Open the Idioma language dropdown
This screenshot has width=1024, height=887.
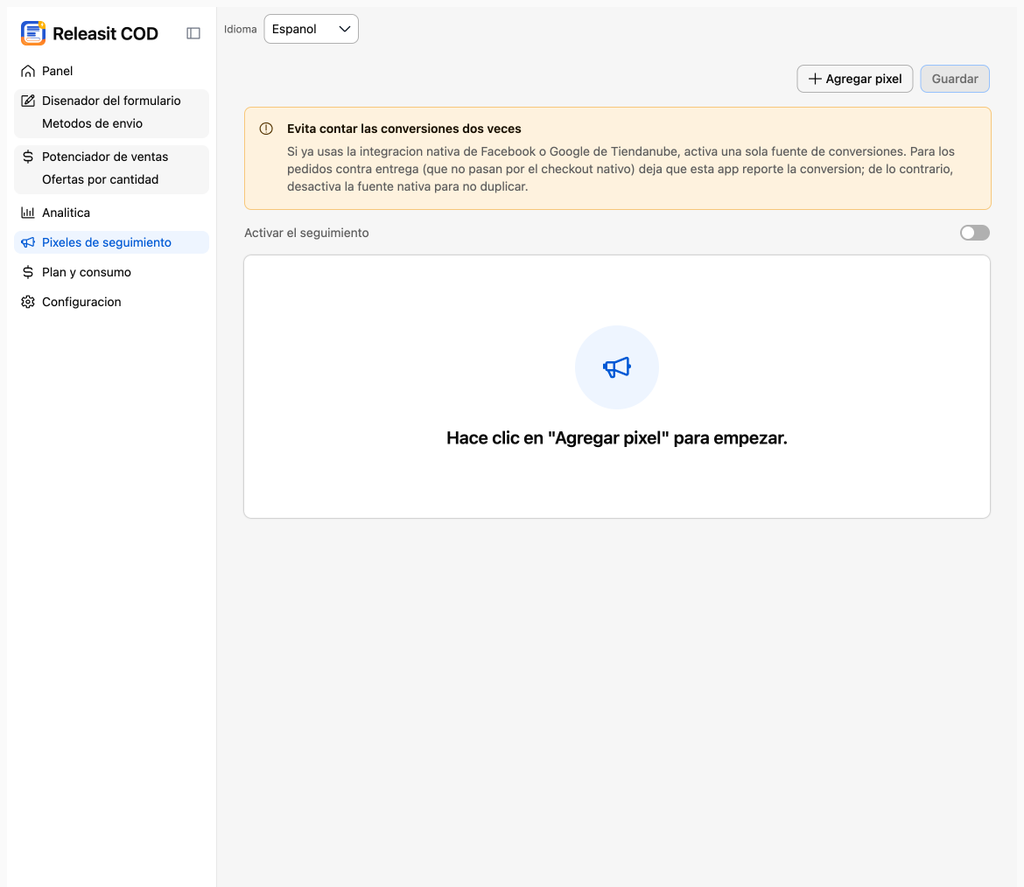(311, 29)
